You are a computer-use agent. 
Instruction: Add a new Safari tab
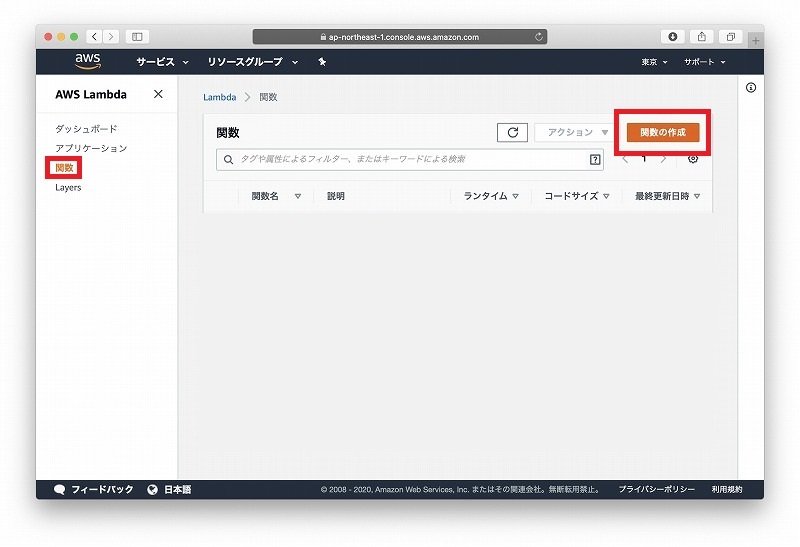756,40
